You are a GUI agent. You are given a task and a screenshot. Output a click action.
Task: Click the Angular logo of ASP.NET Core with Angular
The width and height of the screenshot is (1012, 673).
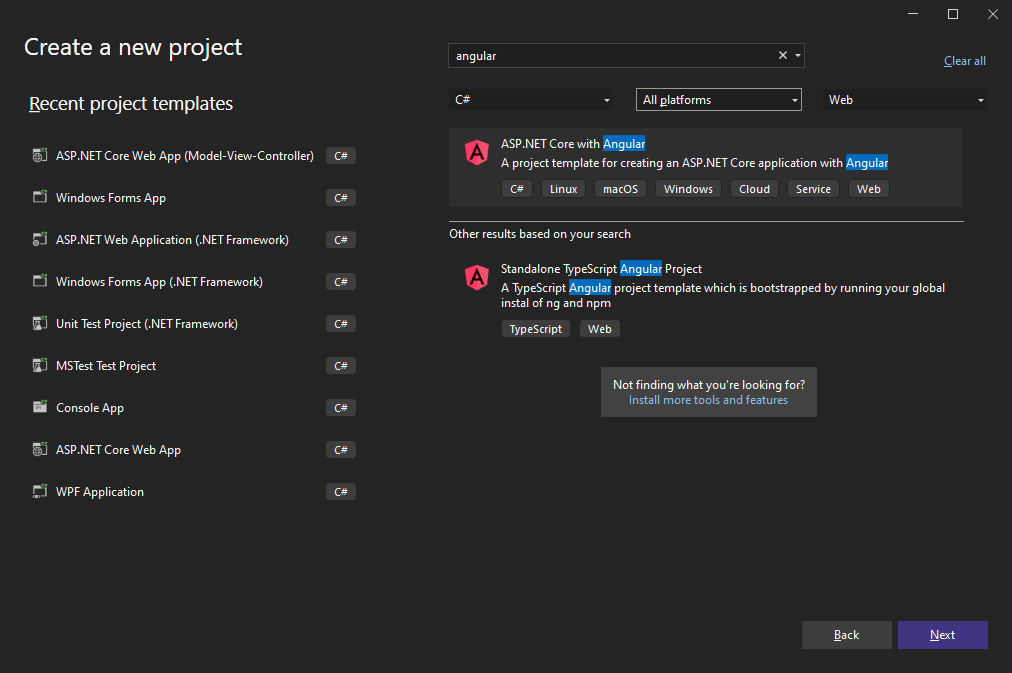pos(477,153)
